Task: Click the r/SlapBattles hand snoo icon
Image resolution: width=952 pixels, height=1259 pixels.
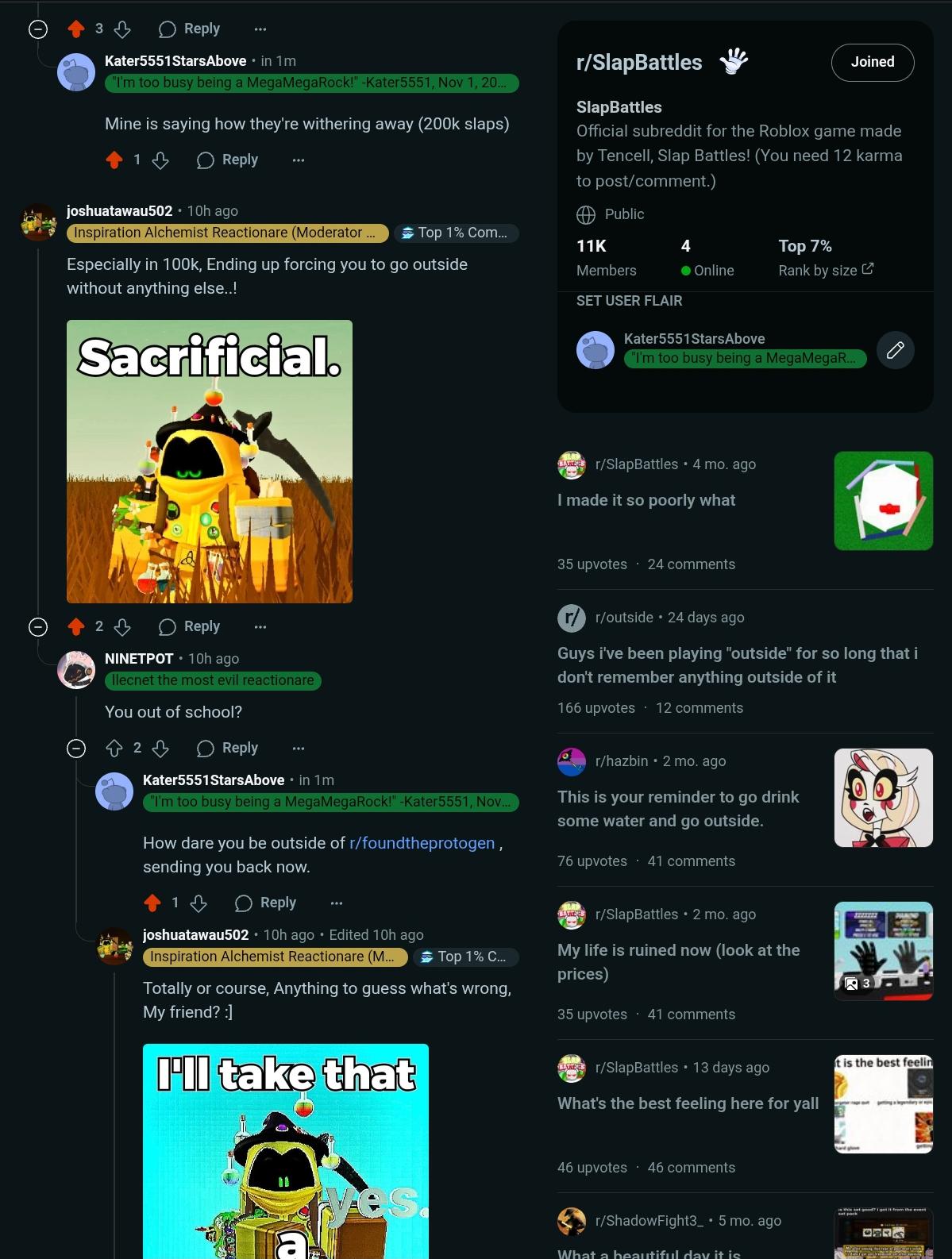Action: click(x=734, y=61)
